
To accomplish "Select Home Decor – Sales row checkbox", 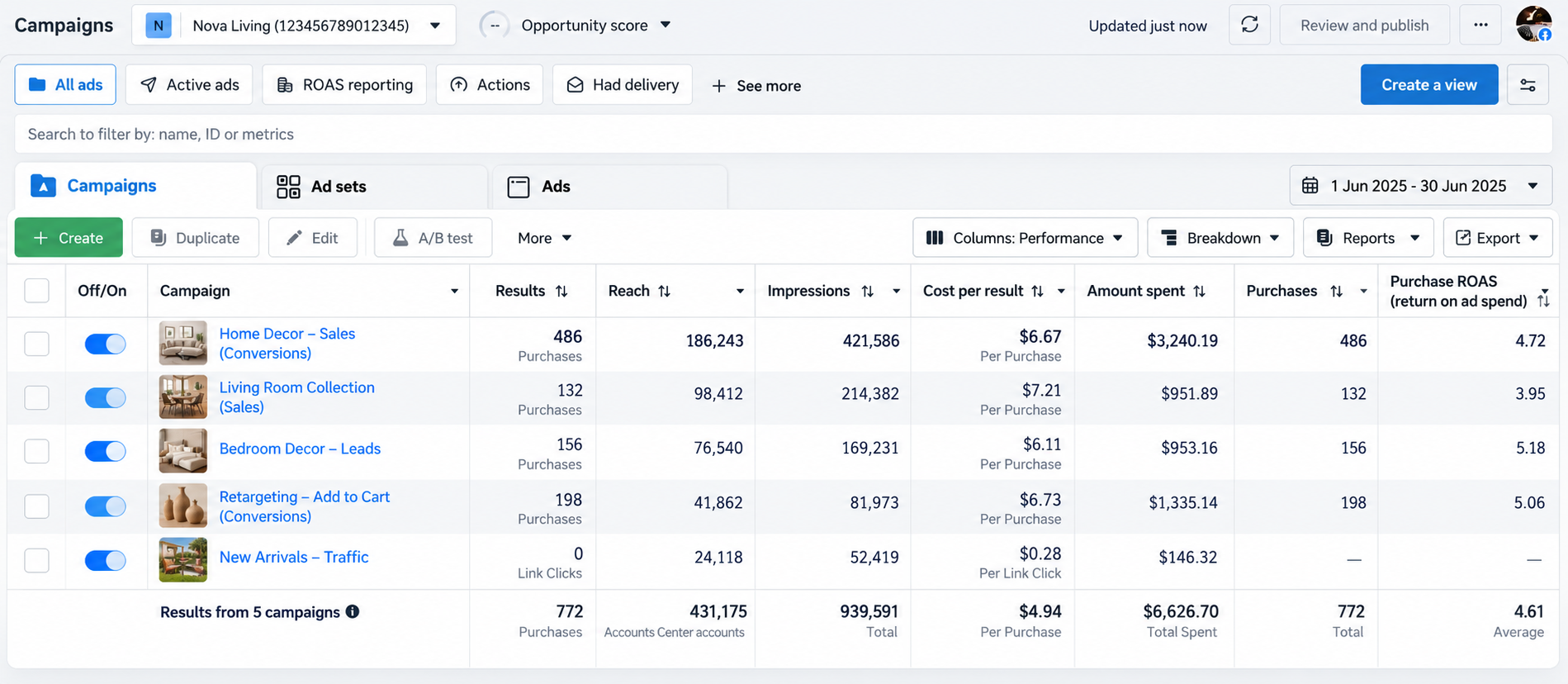I will coord(36,344).
